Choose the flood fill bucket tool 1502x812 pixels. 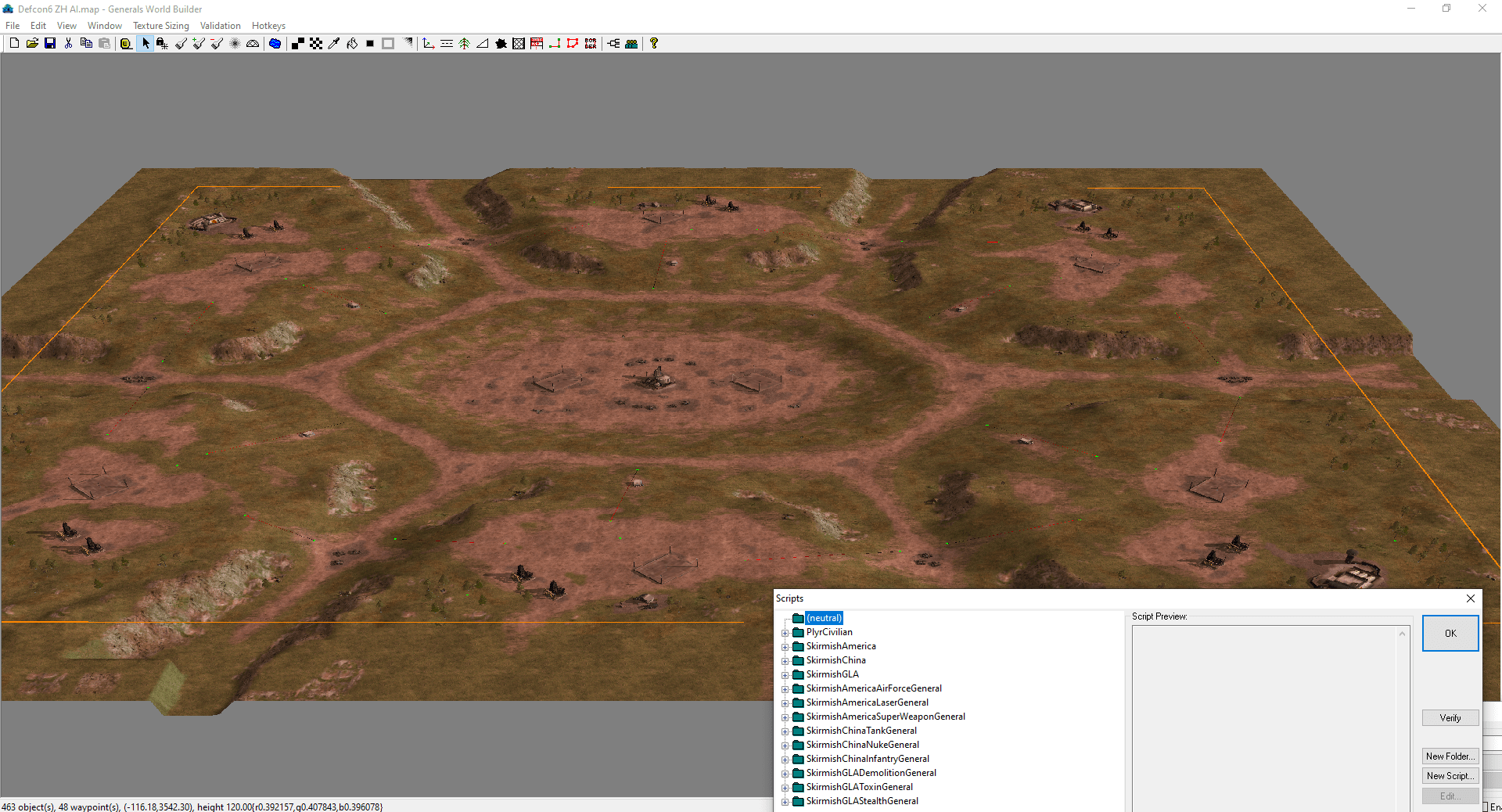click(352, 44)
